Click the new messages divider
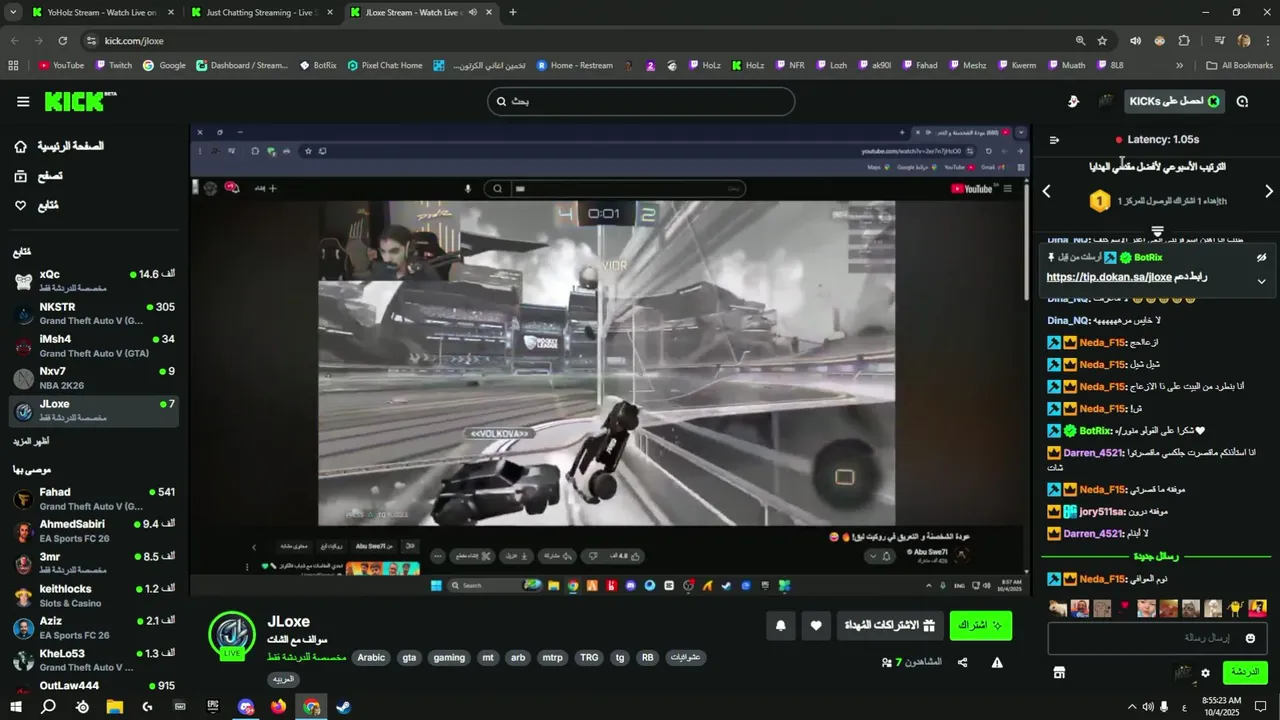This screenshot has width=1280, height=720. point(1156,556)
